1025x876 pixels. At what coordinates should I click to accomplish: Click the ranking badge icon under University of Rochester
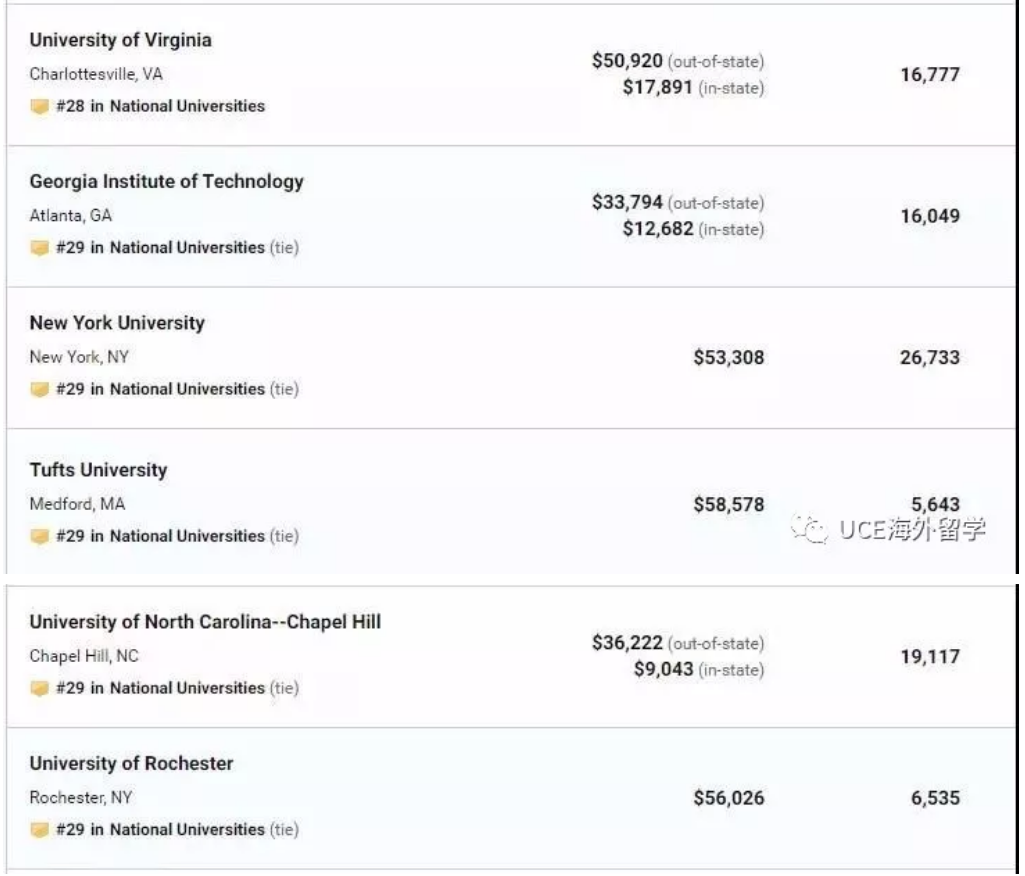tap(40, 830)
